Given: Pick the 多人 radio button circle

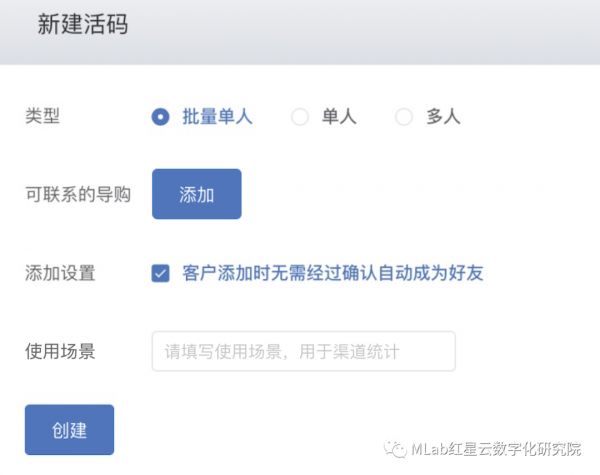Looking at the screenshot, I should pyautogui.click(x=404, y=117).
